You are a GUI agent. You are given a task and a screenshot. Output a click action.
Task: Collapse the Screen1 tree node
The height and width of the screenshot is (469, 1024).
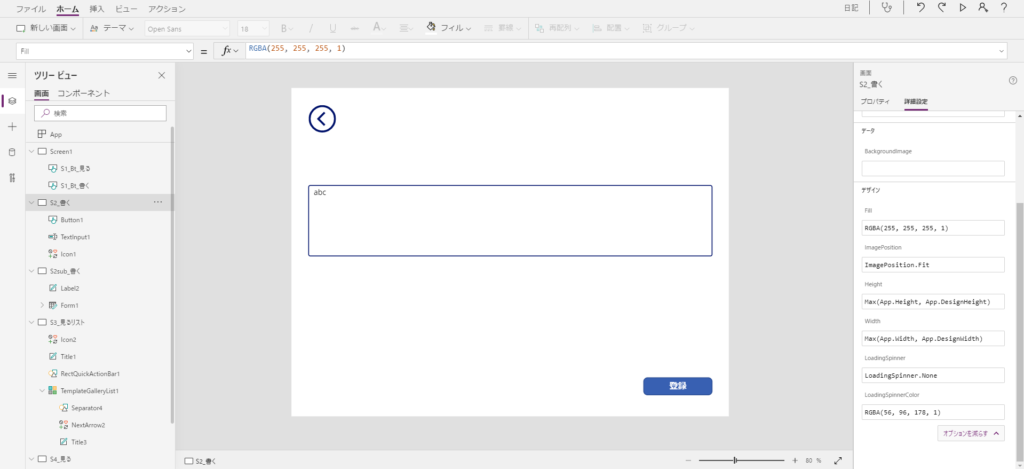click(x=31, y=151)
